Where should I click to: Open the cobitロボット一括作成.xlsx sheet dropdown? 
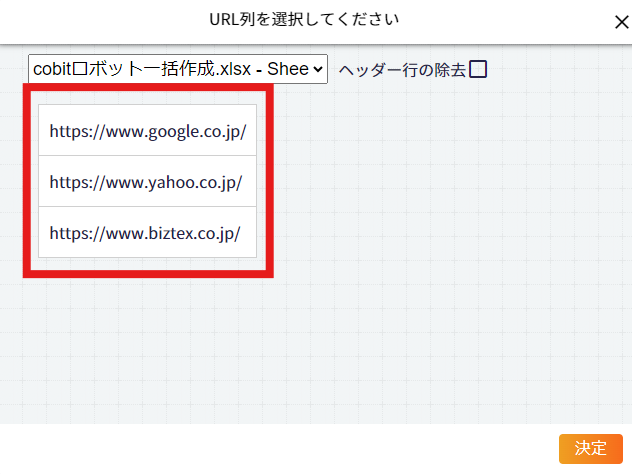point(178,69)
